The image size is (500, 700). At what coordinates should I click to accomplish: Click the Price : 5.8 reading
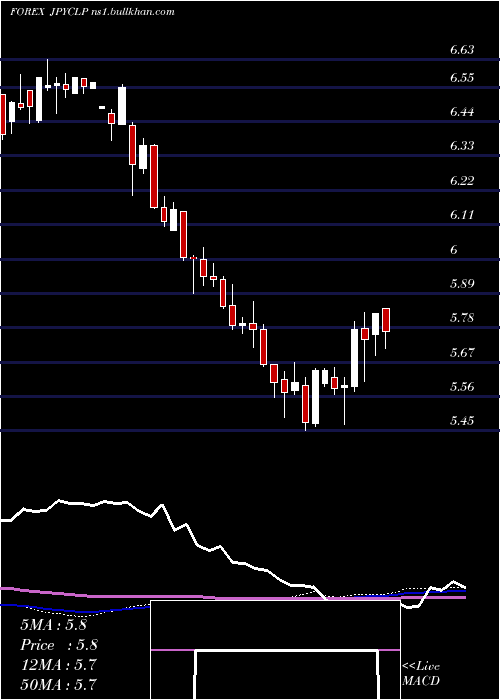(x=59, y=645)
